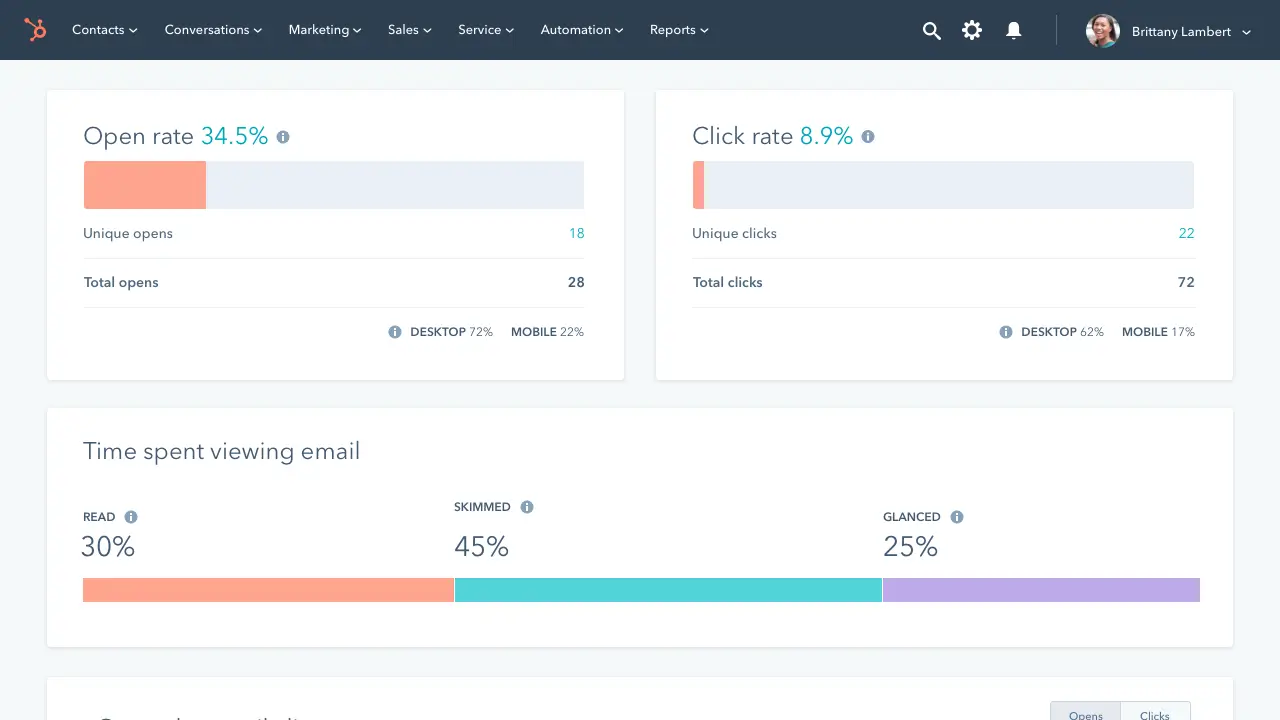Click the info icon near Desktop 72% stats

(x=395, y=331)
